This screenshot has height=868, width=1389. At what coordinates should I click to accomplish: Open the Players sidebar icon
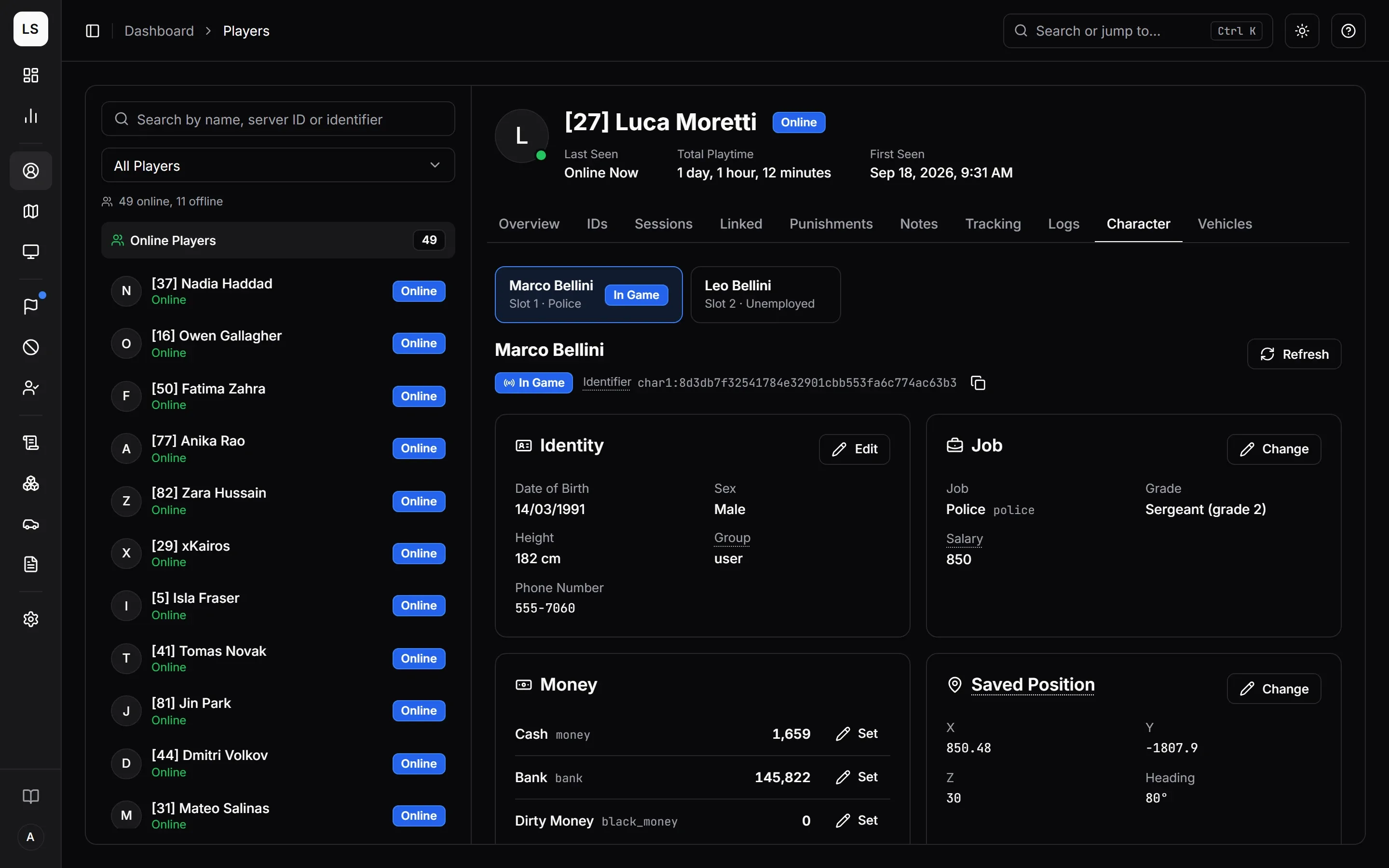31,171
